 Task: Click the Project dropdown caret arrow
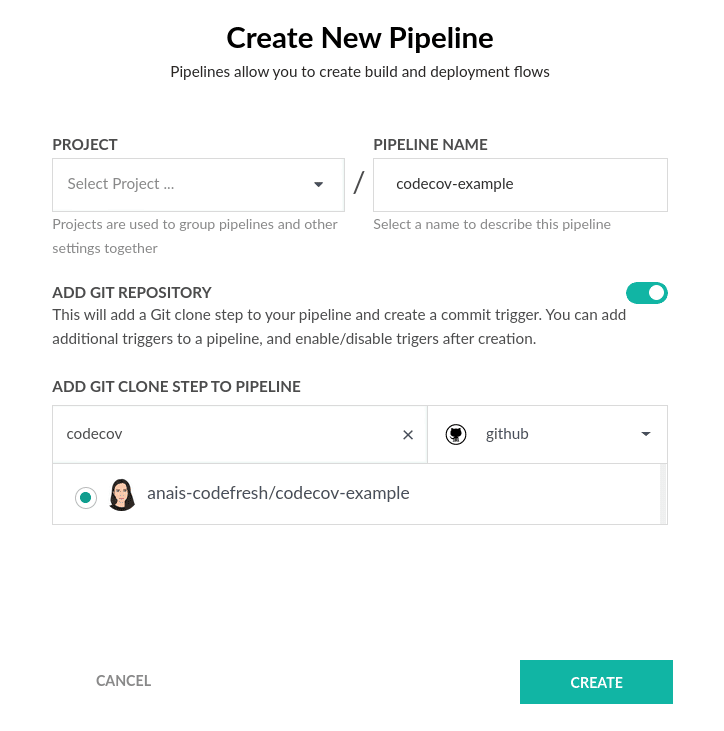[x=319, y=184]
